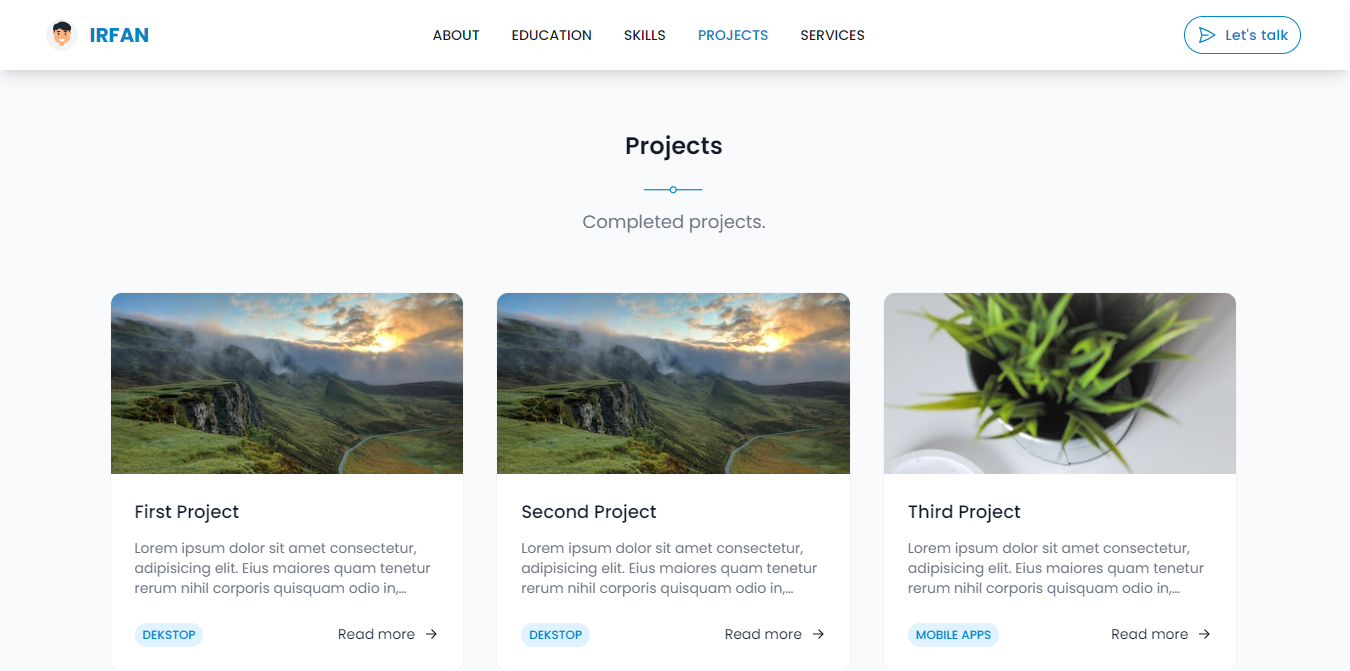Open Read more on First Project

(376, 634)
